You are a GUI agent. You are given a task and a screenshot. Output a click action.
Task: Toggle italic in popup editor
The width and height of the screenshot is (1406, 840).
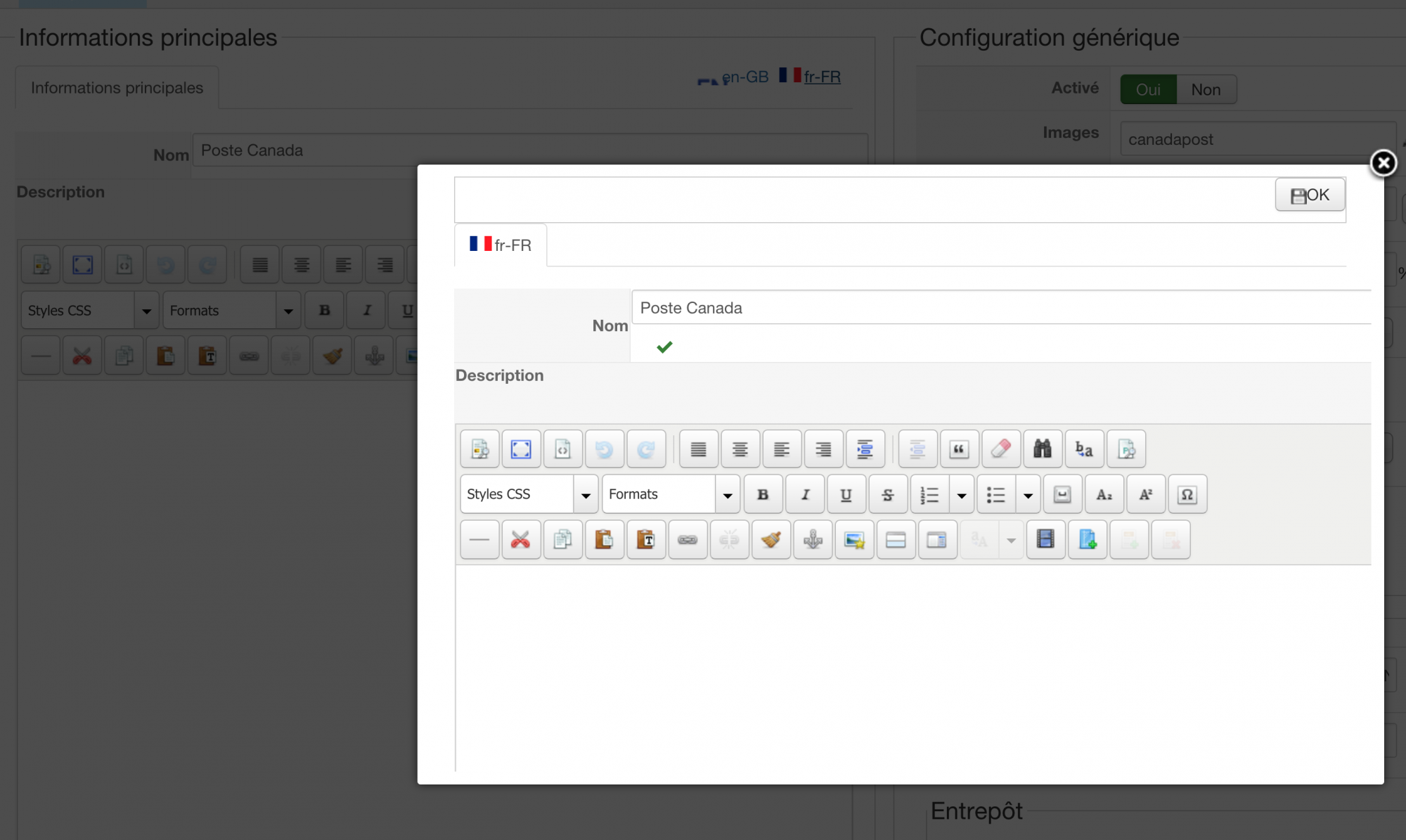pyautogui.click(x=805, y=494)
